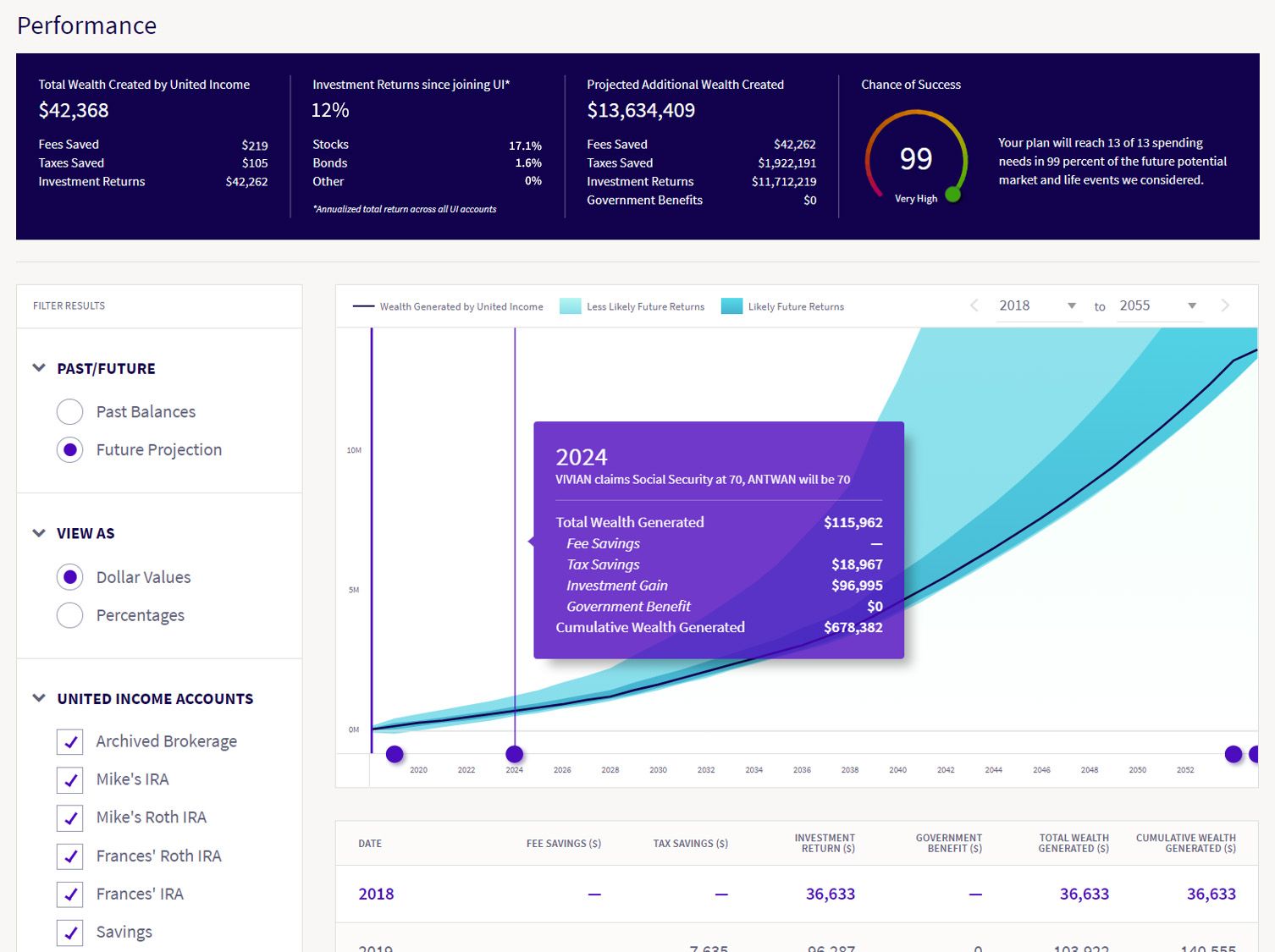Image resolution: width=1275 pixels, height=952 pixels.
Task: Open the 2055 end year dropdown
Action: pos(1157,305)
